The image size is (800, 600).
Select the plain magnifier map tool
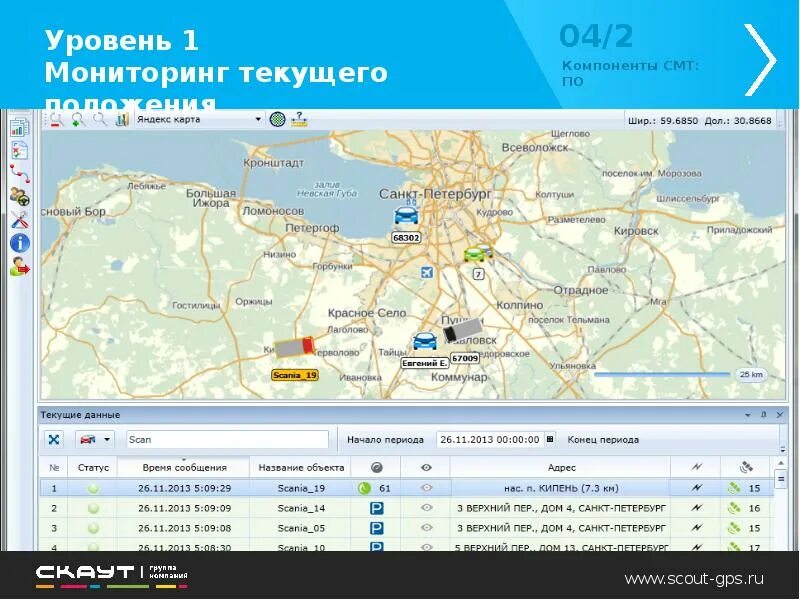tap(100, 120)
